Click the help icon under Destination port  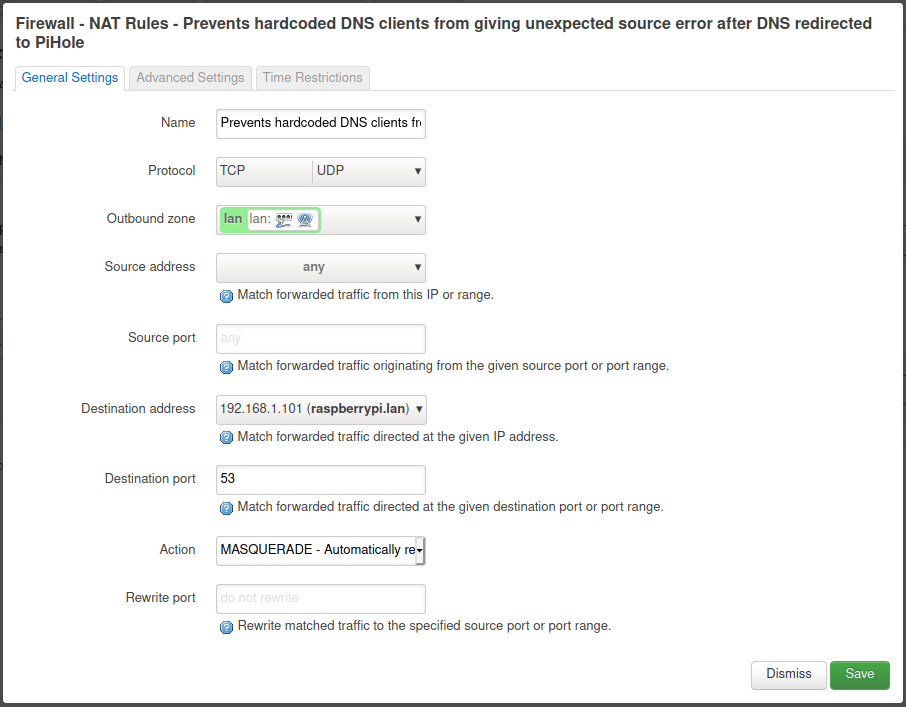pos(226,508)
